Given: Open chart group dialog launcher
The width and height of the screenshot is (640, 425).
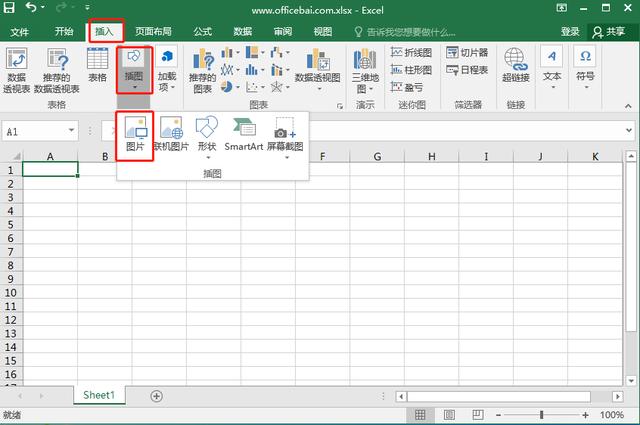Looking at the screenshot, I should click(340, 106).
